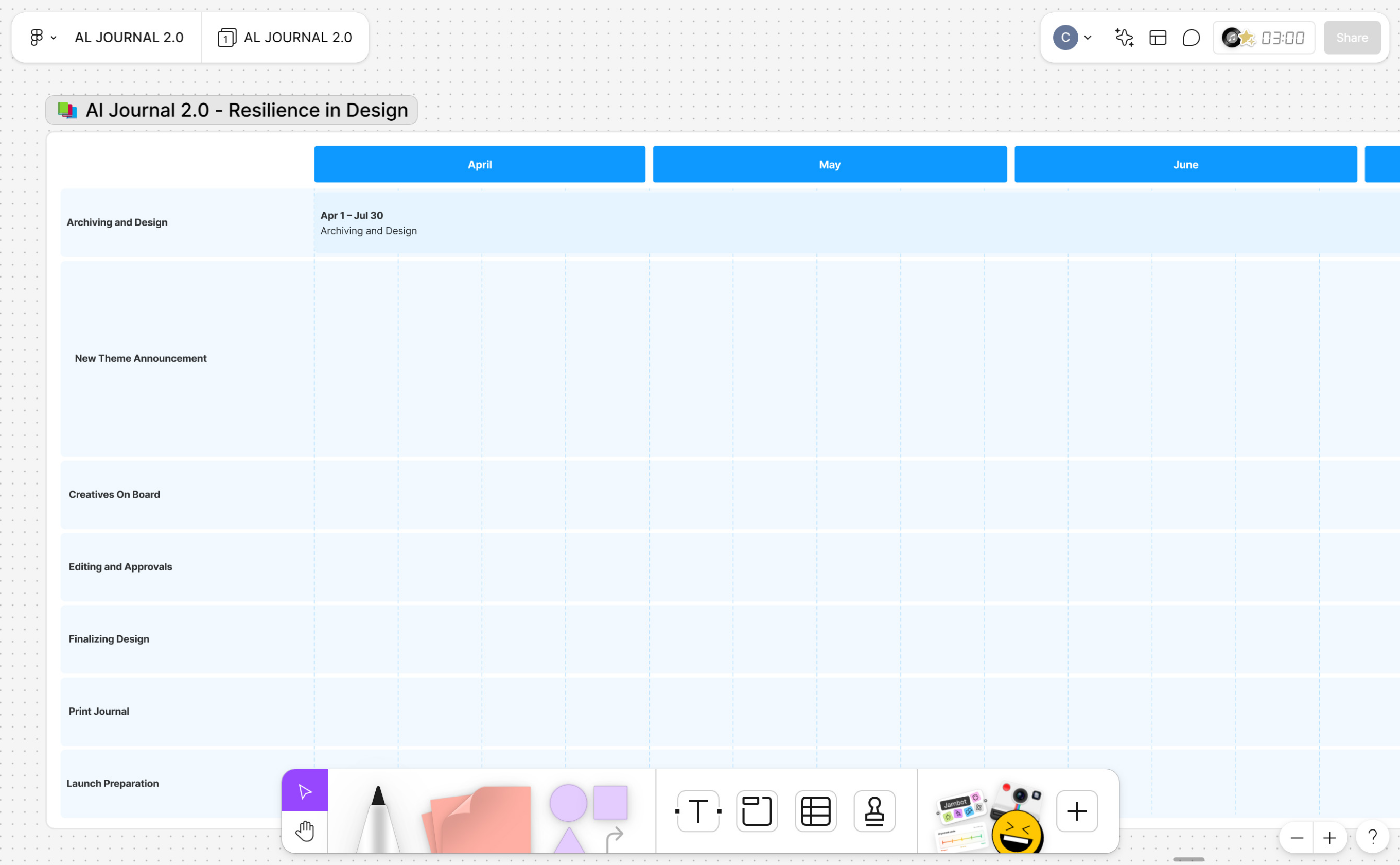
Task: Select the Section tool
Action: click(x=757, y=810)
